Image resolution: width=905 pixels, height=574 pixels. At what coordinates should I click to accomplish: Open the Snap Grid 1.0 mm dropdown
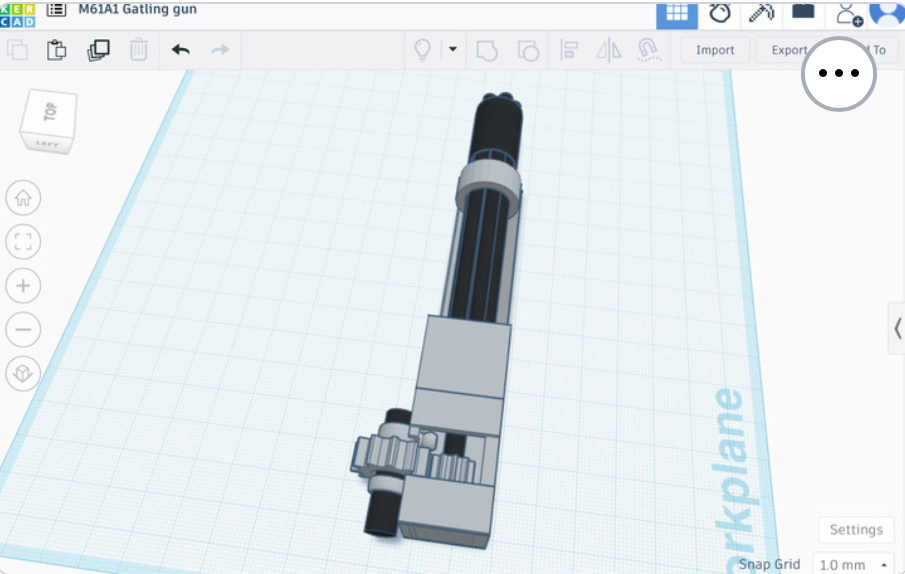[x=853, y=564]
